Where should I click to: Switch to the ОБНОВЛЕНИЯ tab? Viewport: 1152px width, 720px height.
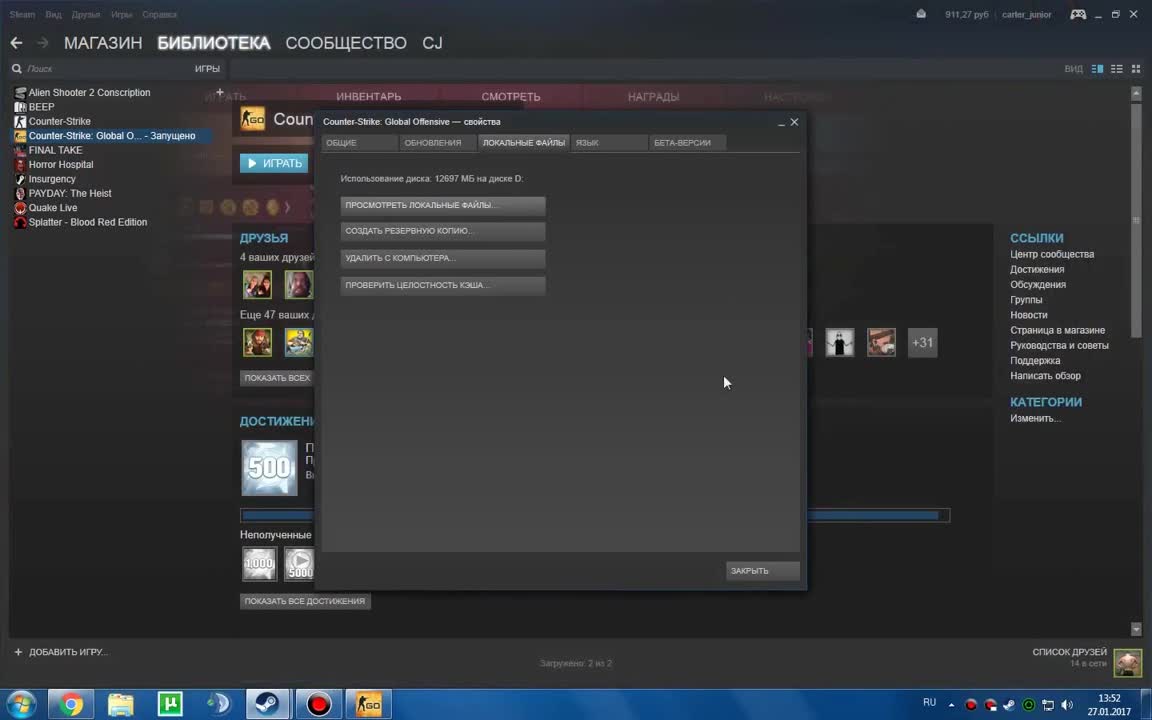coord(433,143)
